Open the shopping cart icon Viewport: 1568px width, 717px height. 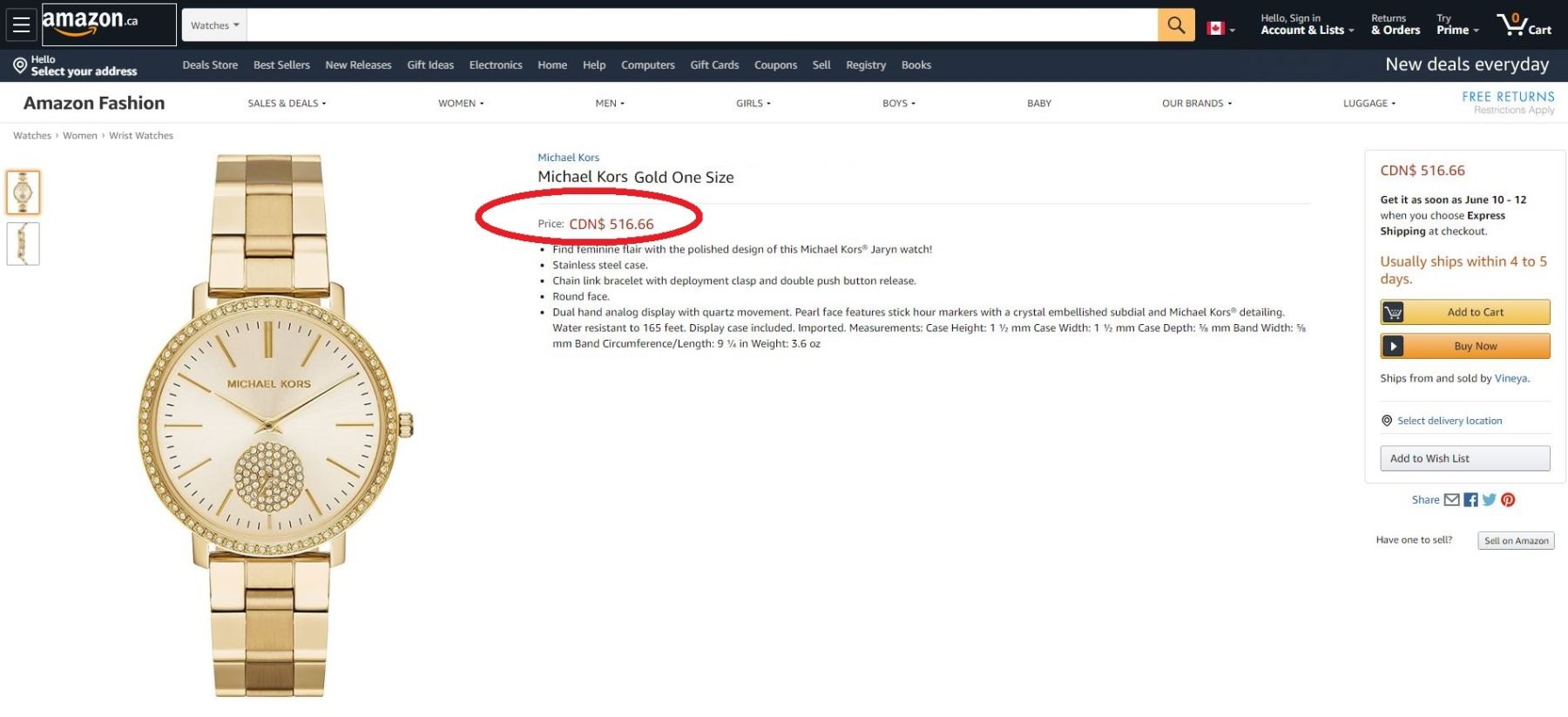click(x=1524, y=24)
